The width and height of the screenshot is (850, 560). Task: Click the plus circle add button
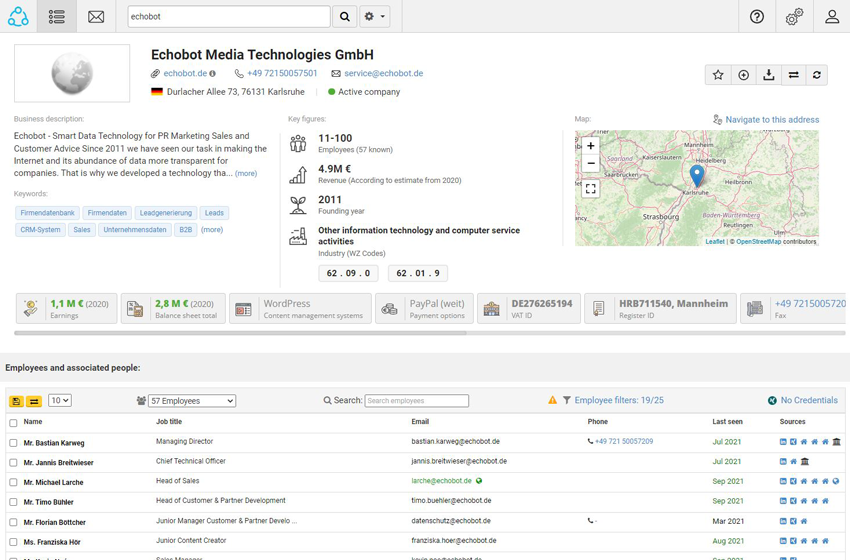tap(744, 75)
